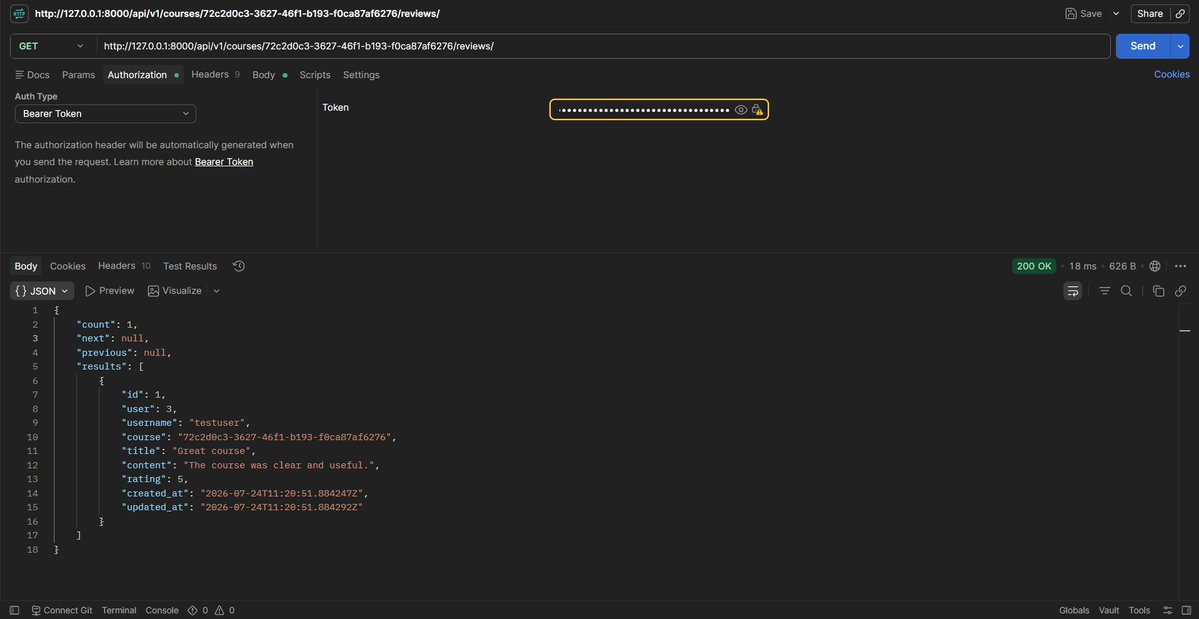Click the updated_at timestamp value

281,507
